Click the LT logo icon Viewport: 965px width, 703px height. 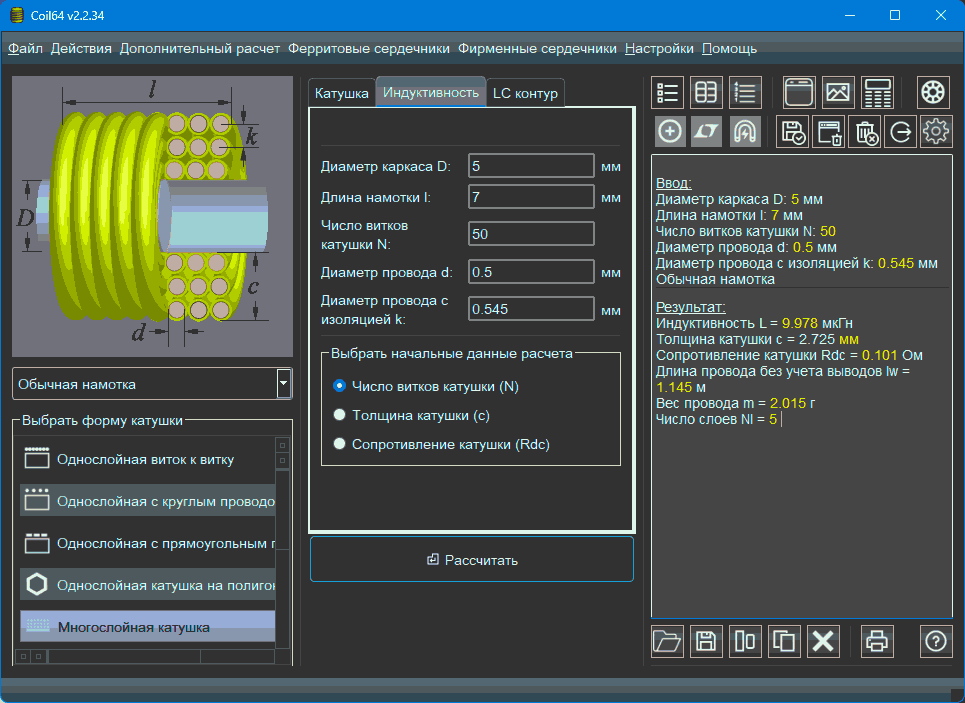[706, 132]
